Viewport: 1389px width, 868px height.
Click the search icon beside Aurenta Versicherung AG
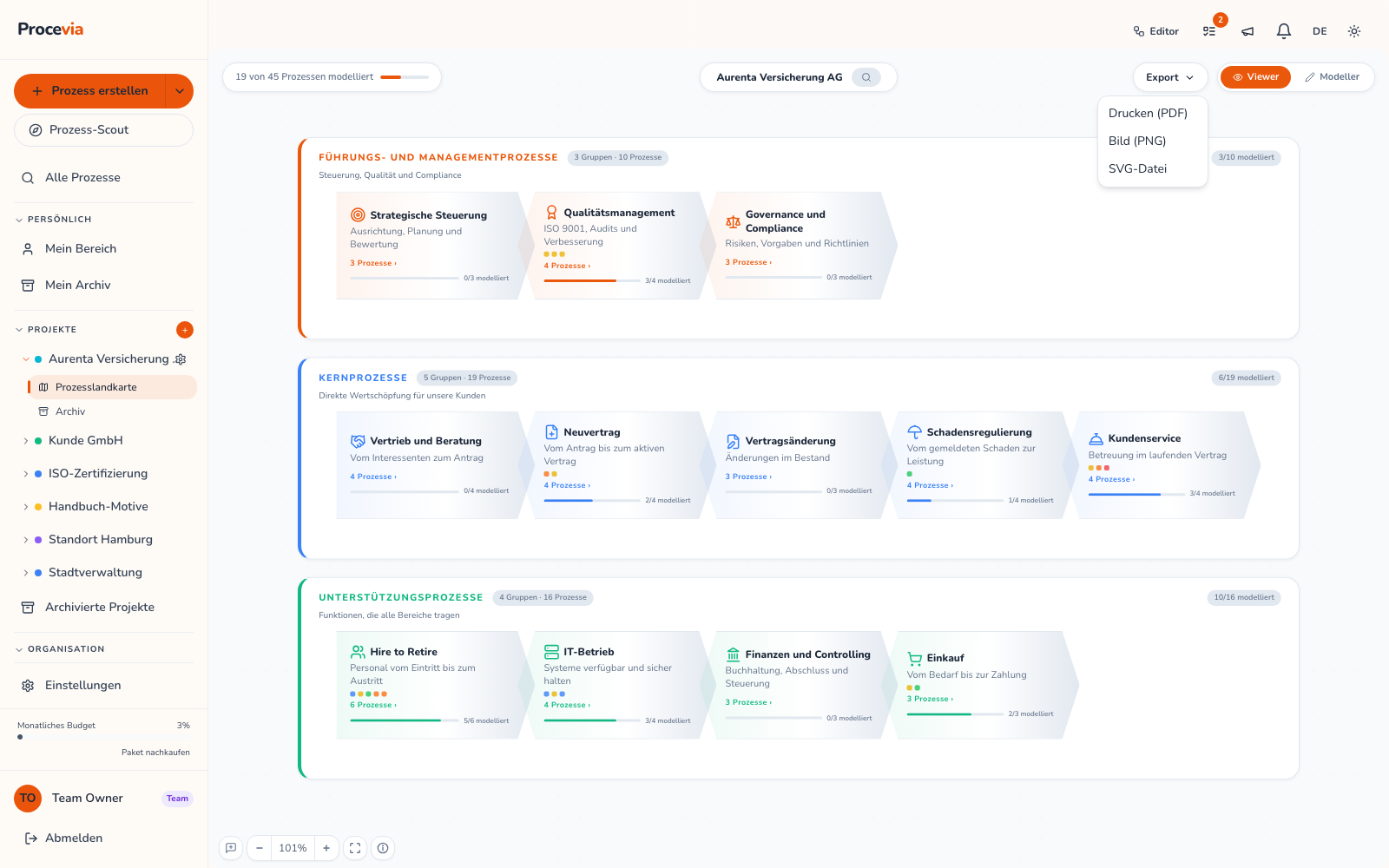tap(866, 77)
